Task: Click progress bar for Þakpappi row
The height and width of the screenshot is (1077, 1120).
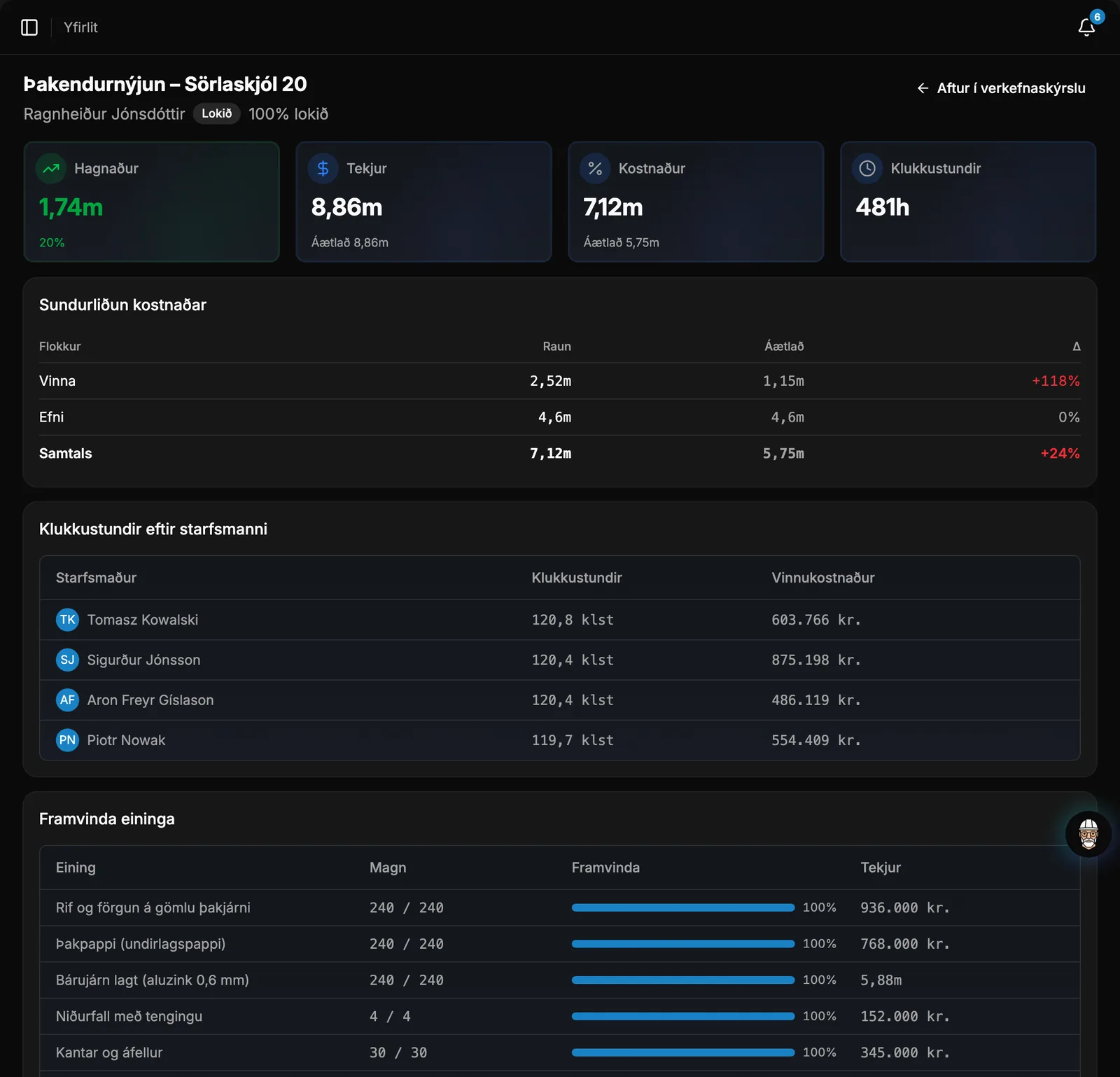Action: pyautogui.click(x=683, y=944)
